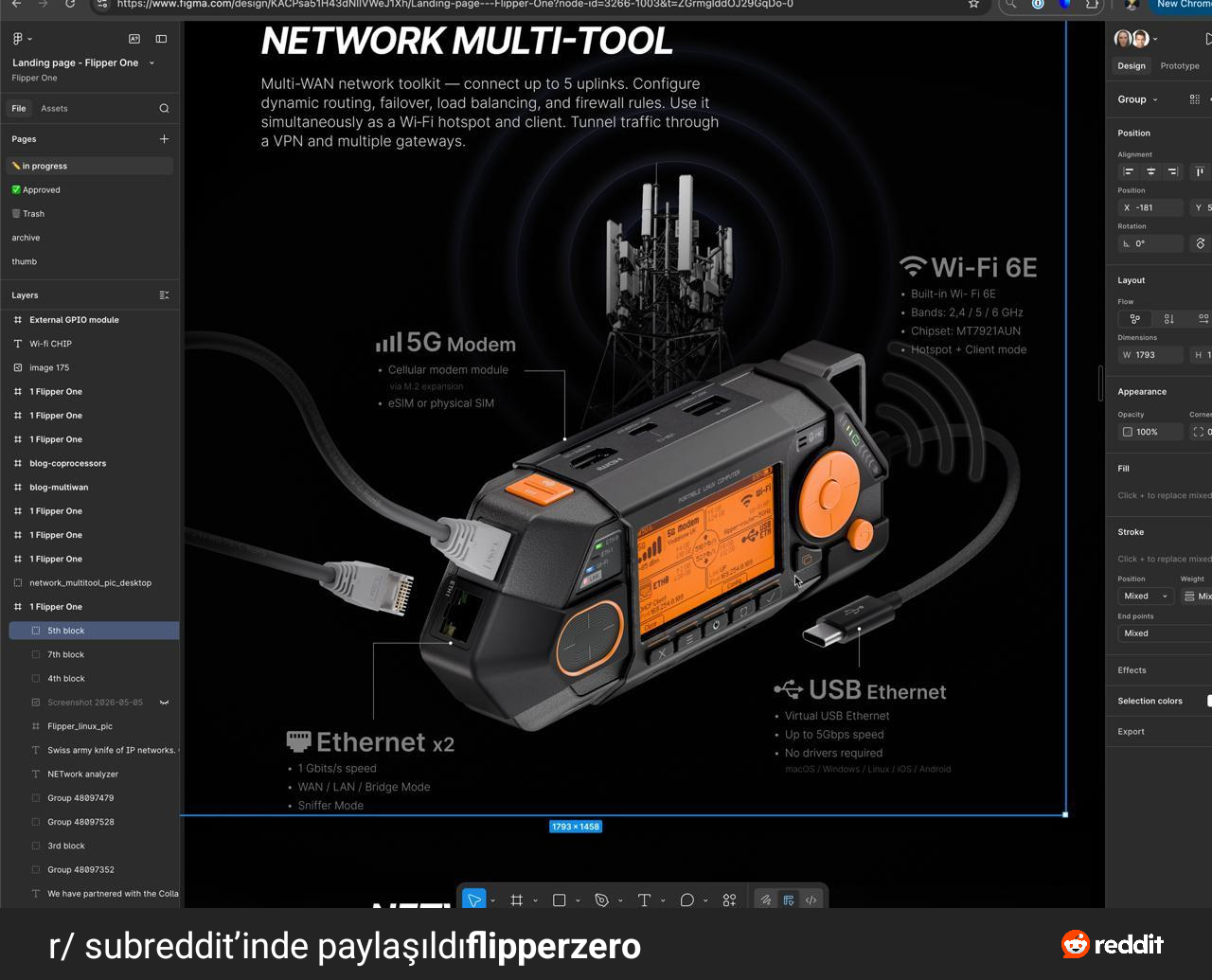Select the Move tool
Screen dimensions: 1212x980
click(474, 900)
